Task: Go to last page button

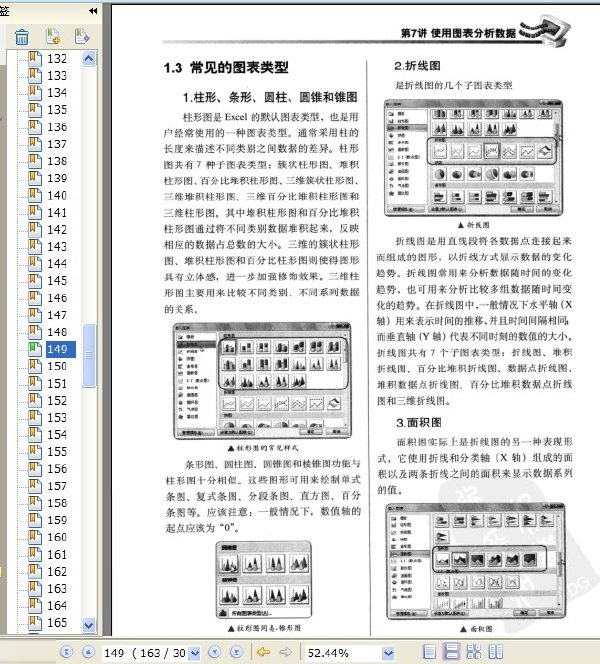Action: click(236, 652)
